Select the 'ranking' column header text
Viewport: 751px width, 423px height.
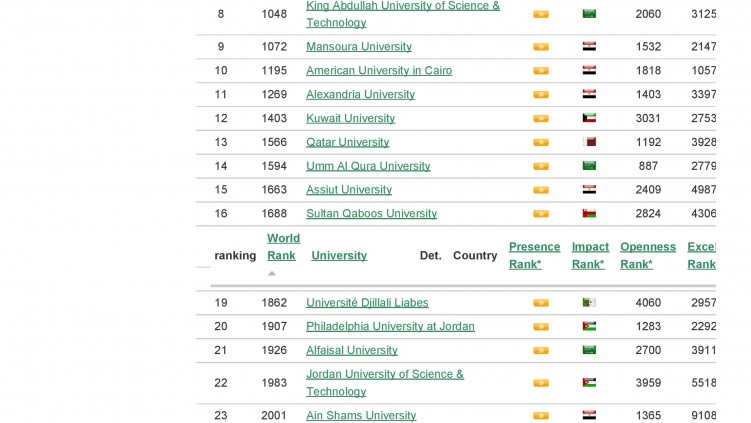235,256
